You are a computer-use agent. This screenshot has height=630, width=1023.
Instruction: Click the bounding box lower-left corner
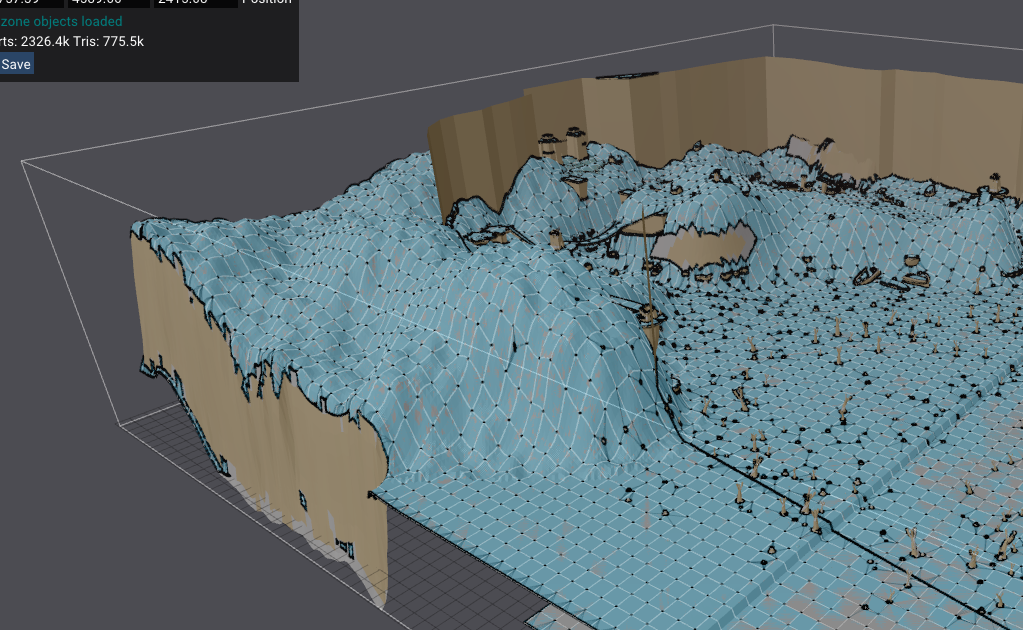pos(120,424)
